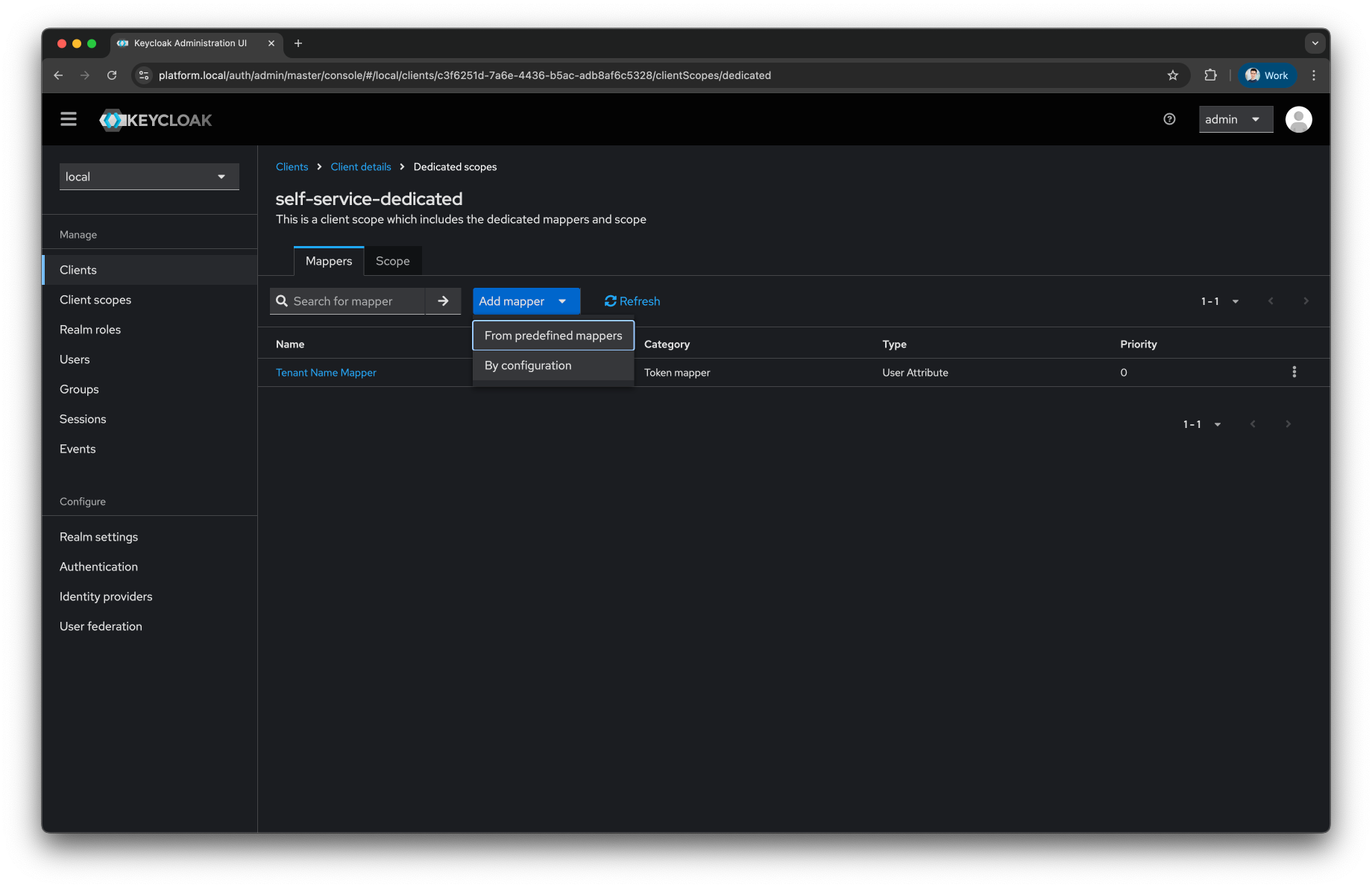Switch to the Scope tab

pos(392,260)
